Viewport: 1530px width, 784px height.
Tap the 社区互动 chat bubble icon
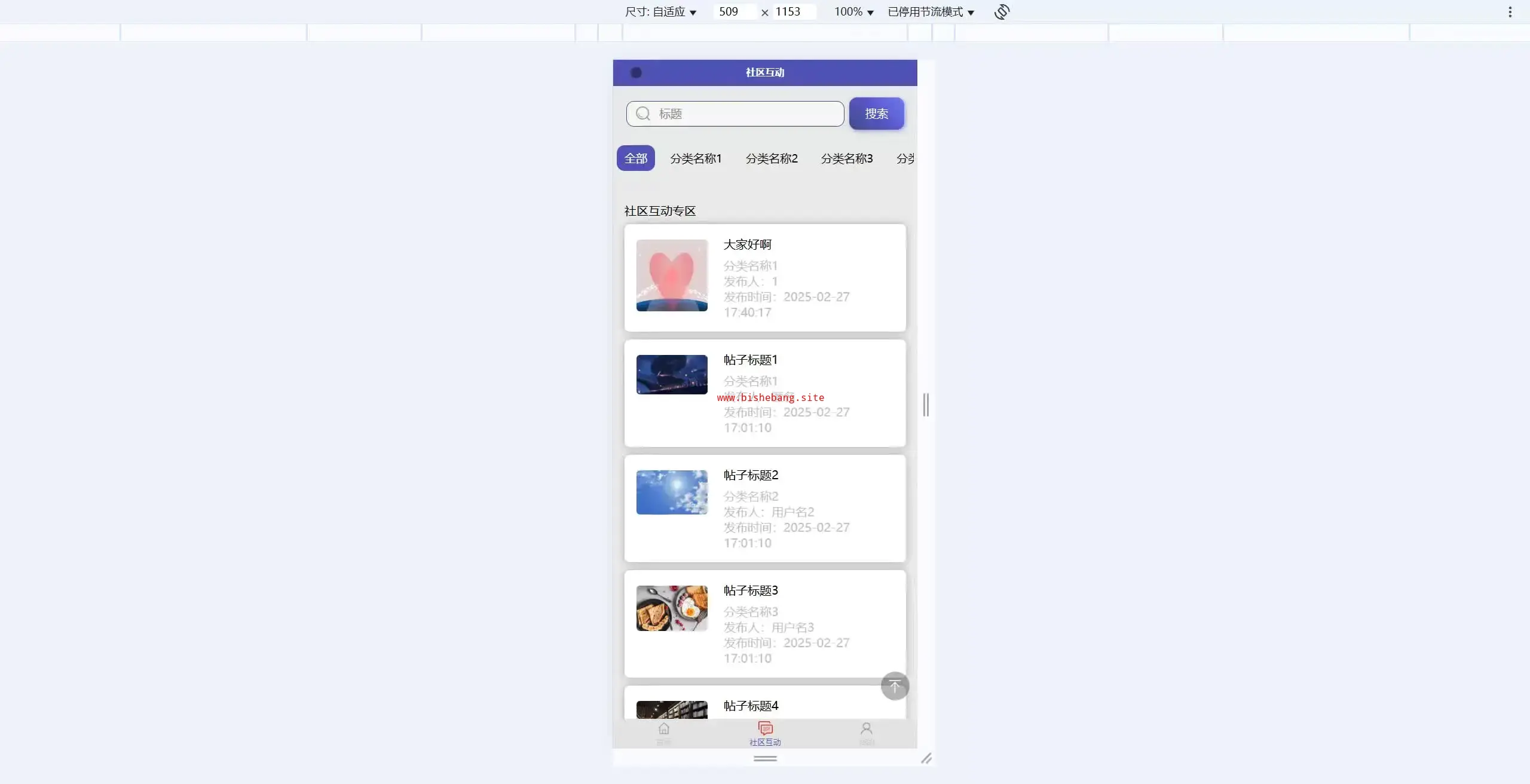[765, 729]
